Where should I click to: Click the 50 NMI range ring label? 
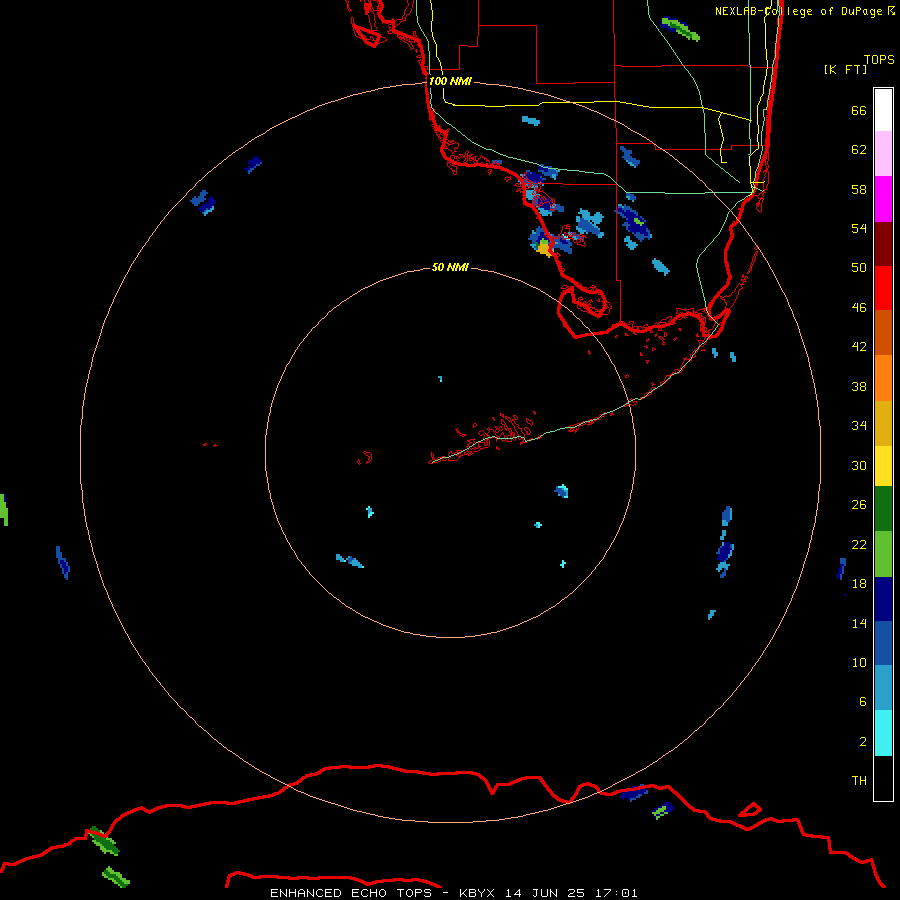tap(450, 267)
